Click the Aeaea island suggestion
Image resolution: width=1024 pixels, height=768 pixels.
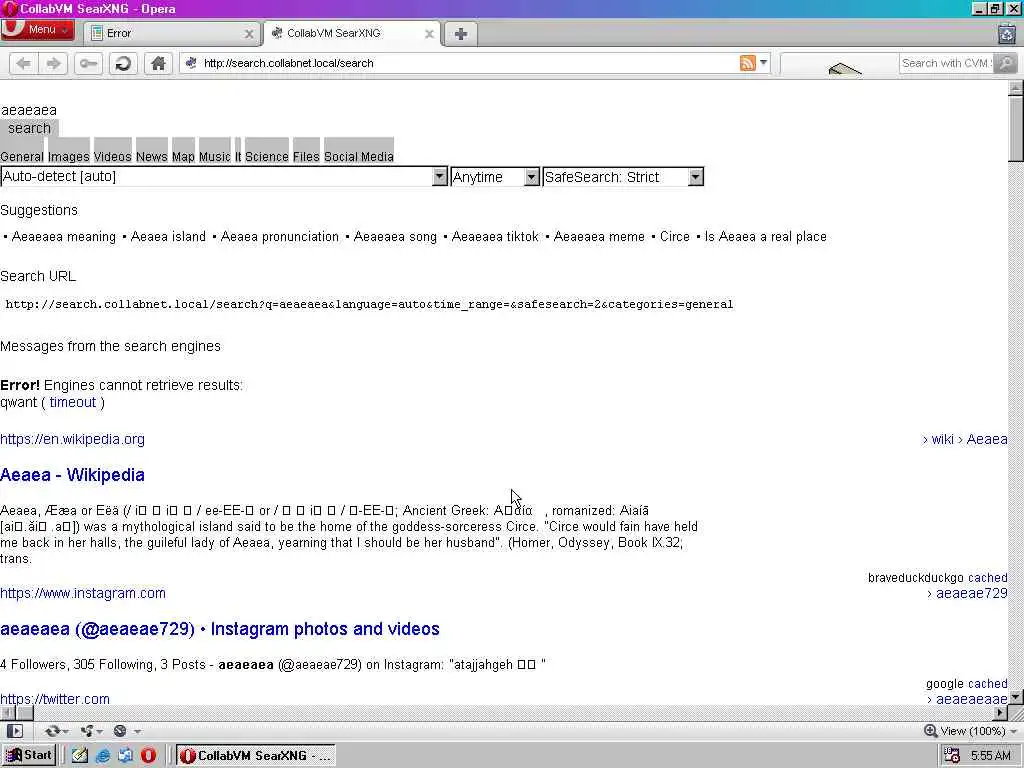pyautogui.click(x=168, y=236)
